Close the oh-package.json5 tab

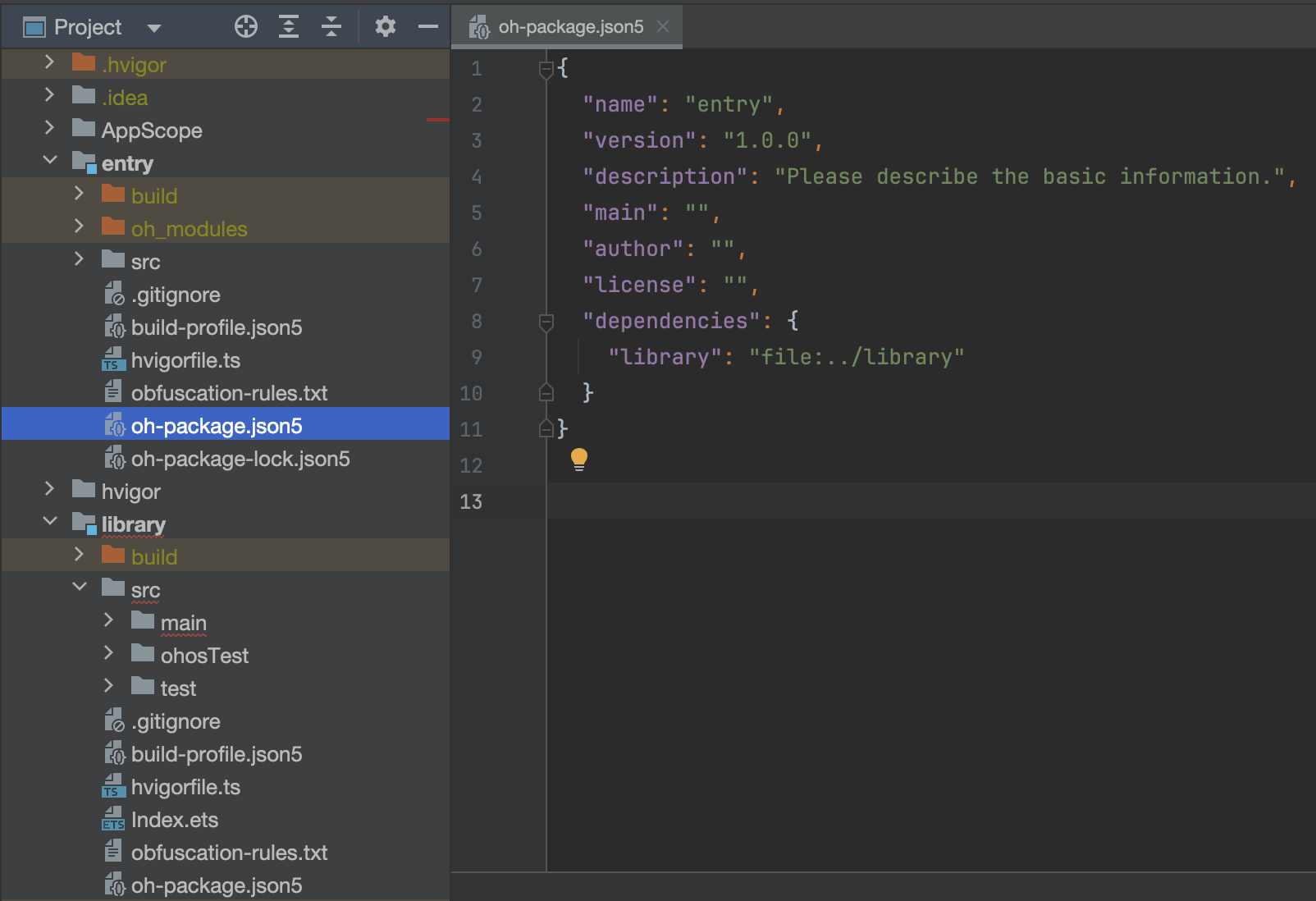coord(663,26)
